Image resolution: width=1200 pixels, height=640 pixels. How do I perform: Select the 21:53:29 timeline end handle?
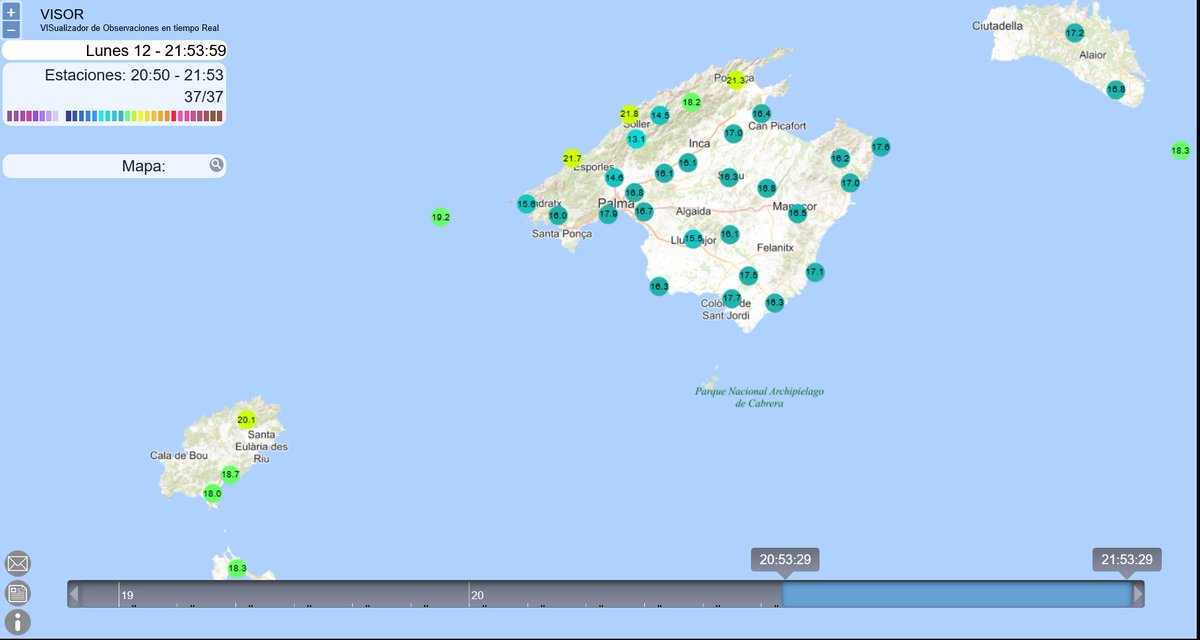[x=1127, y=560]
